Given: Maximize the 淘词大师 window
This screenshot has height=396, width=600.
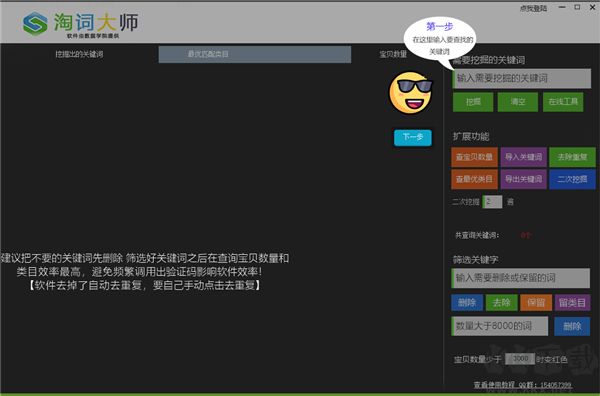Looking at the screenshot, I should pyautogui.click(x=577, y=7).
